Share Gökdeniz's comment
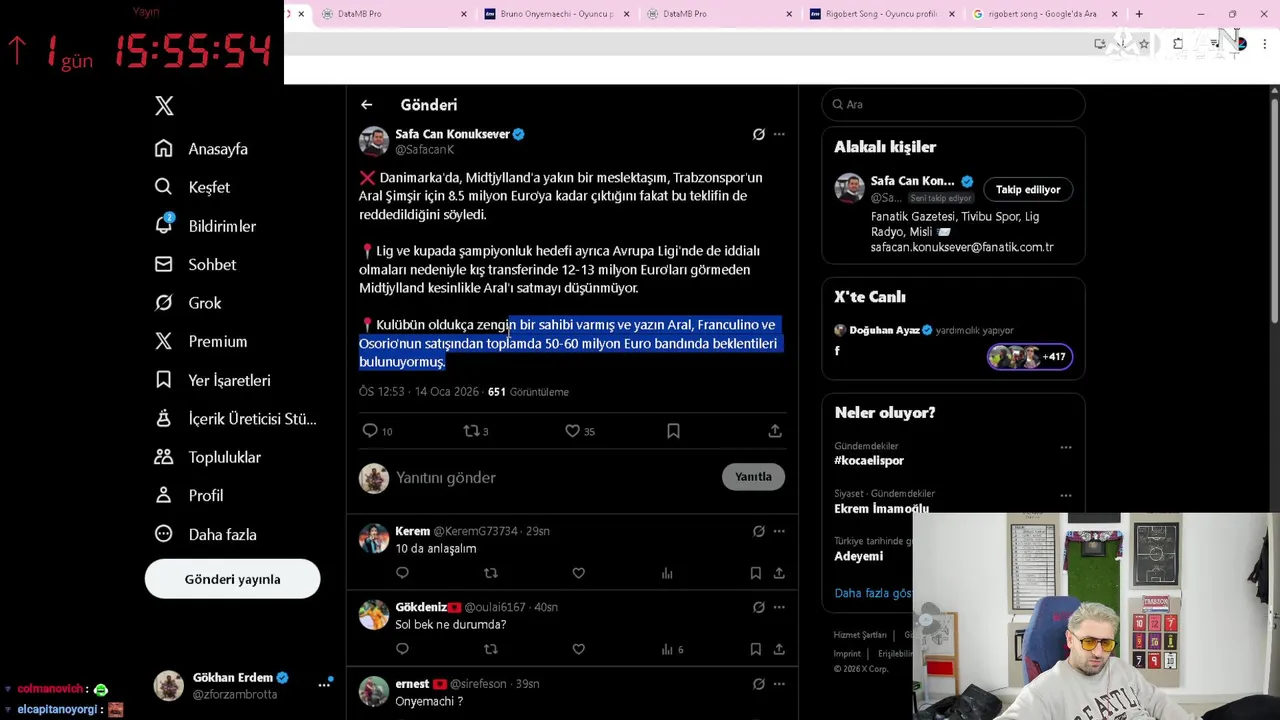Image resolution: width=1280 pixels, height=720 pixels. [779, 649]
